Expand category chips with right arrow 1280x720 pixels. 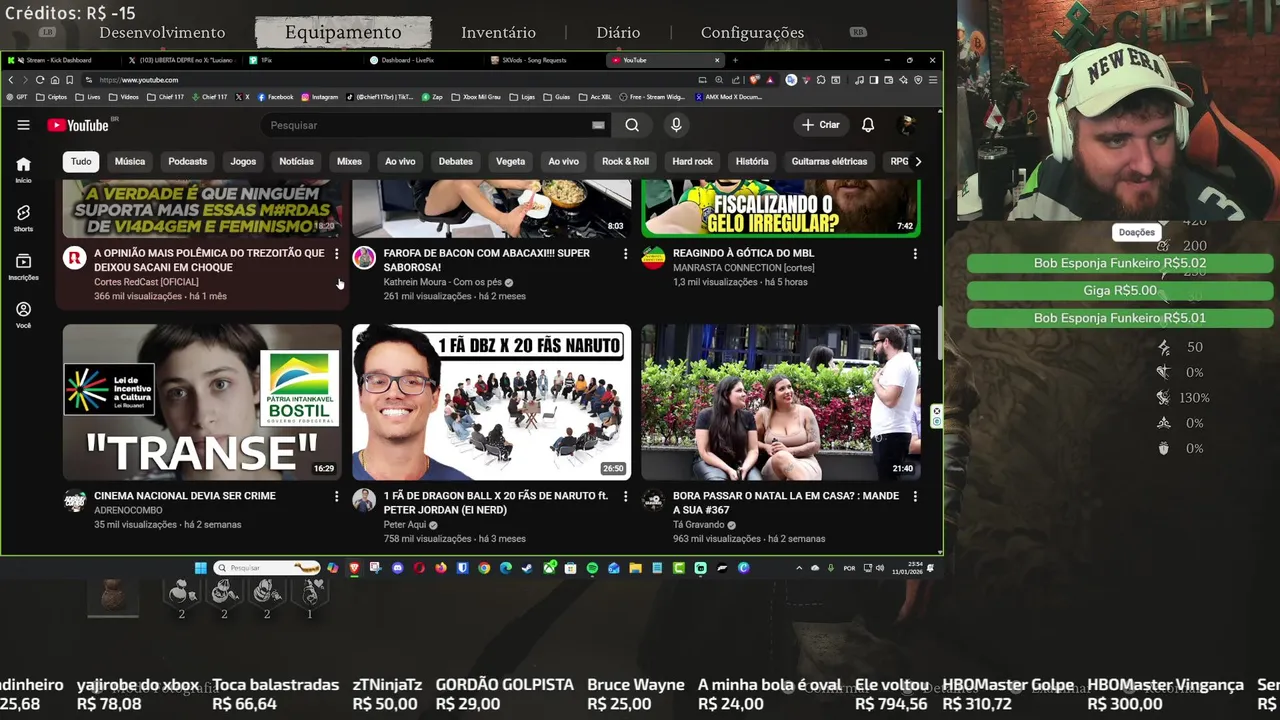[x=918, y=161]
